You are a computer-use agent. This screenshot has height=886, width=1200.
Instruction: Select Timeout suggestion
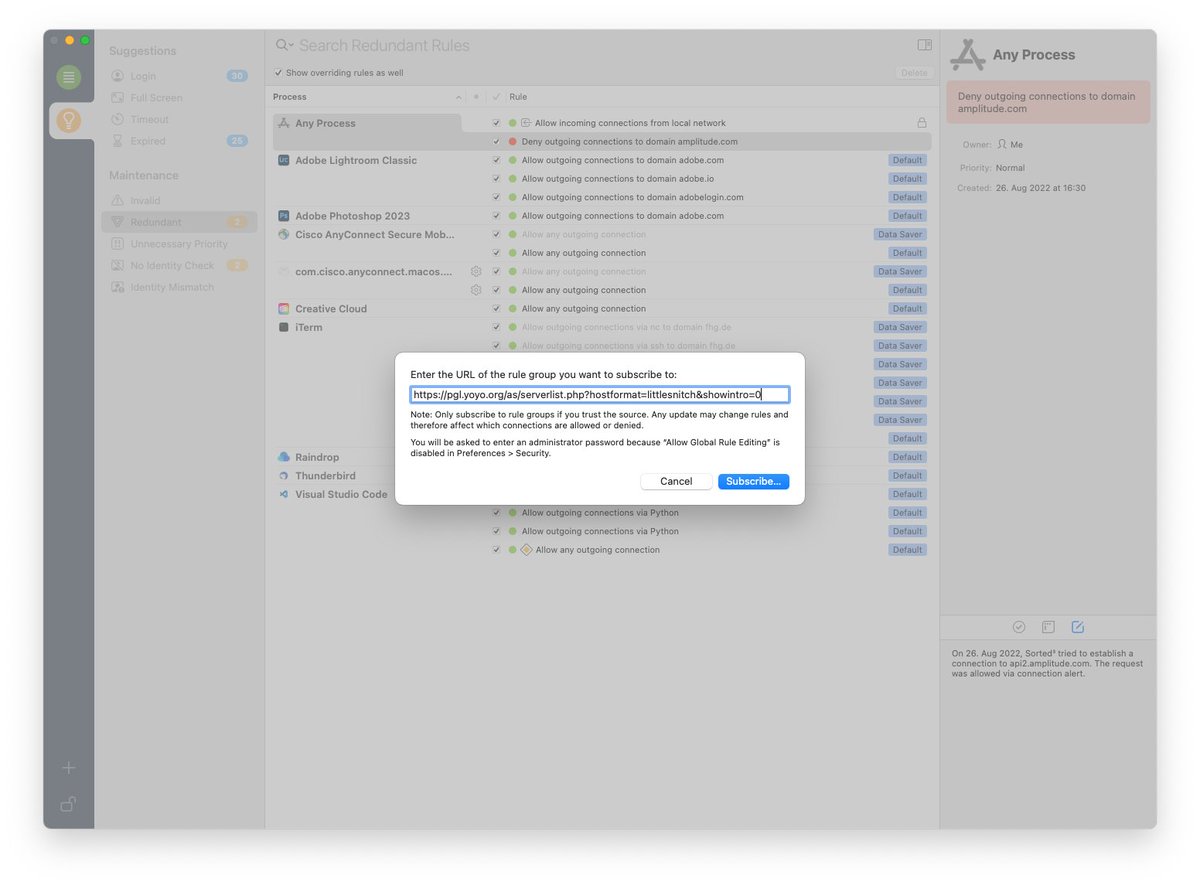[179, 119]
